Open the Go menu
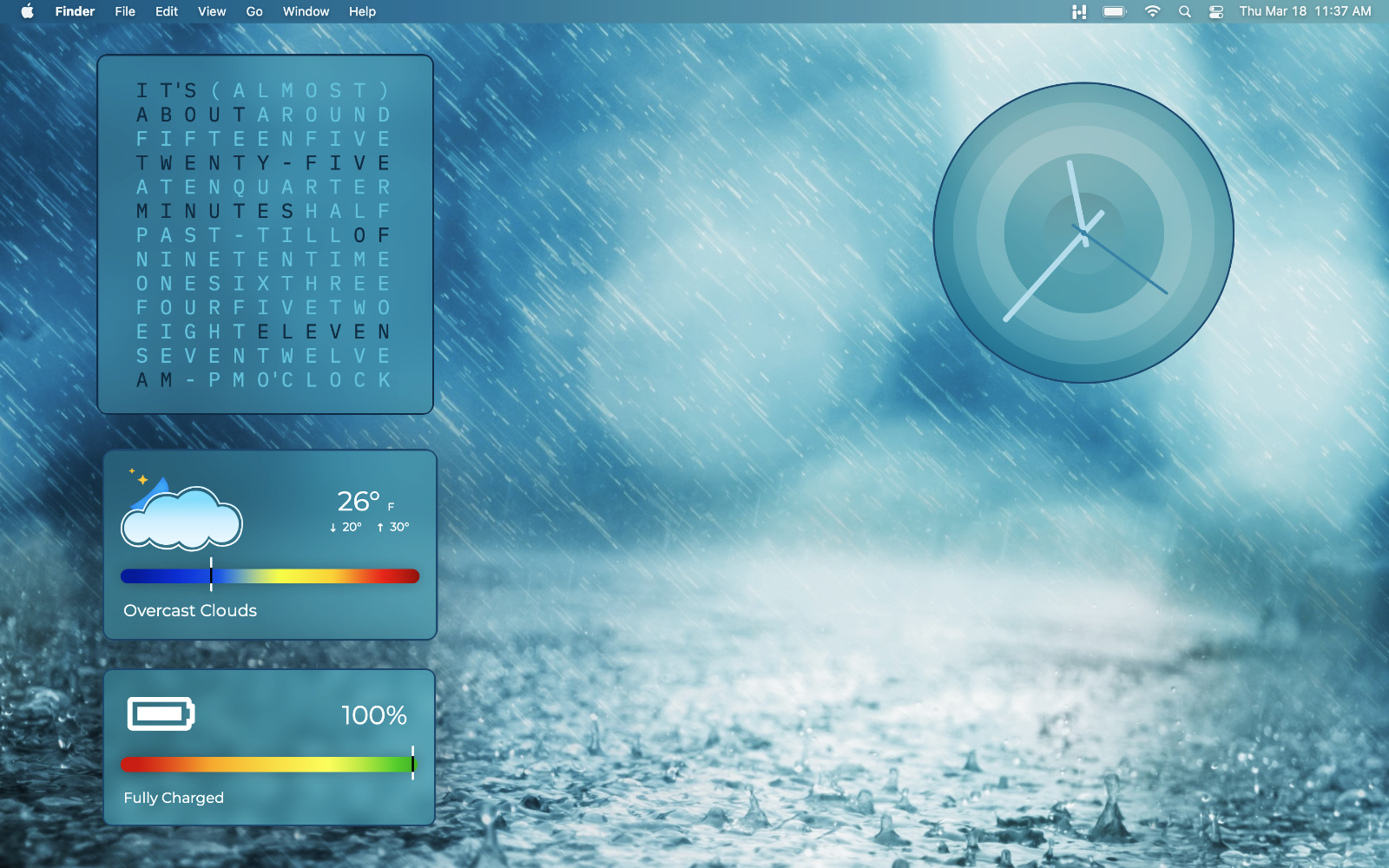 click(x=254, y=11)
